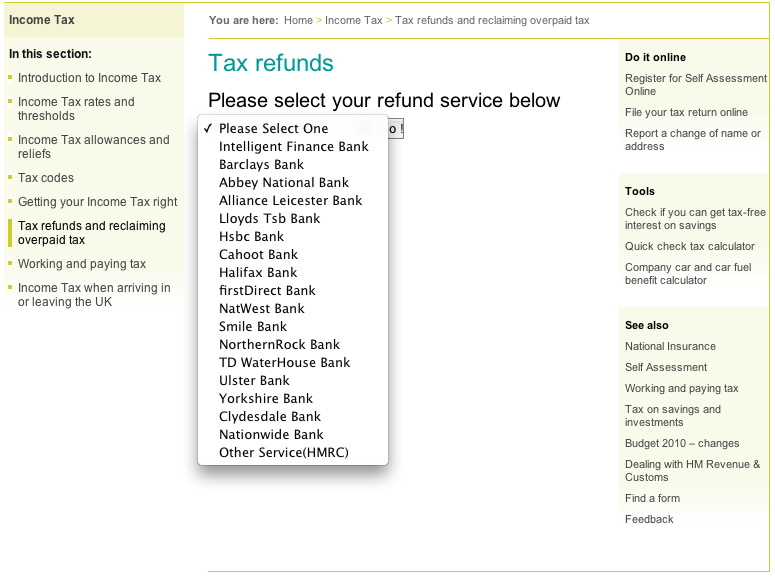The height and width of the screenshot is (577, 775).
Task: Choose Lloyds Tsb Bank entry
Action: click(269, 219)
